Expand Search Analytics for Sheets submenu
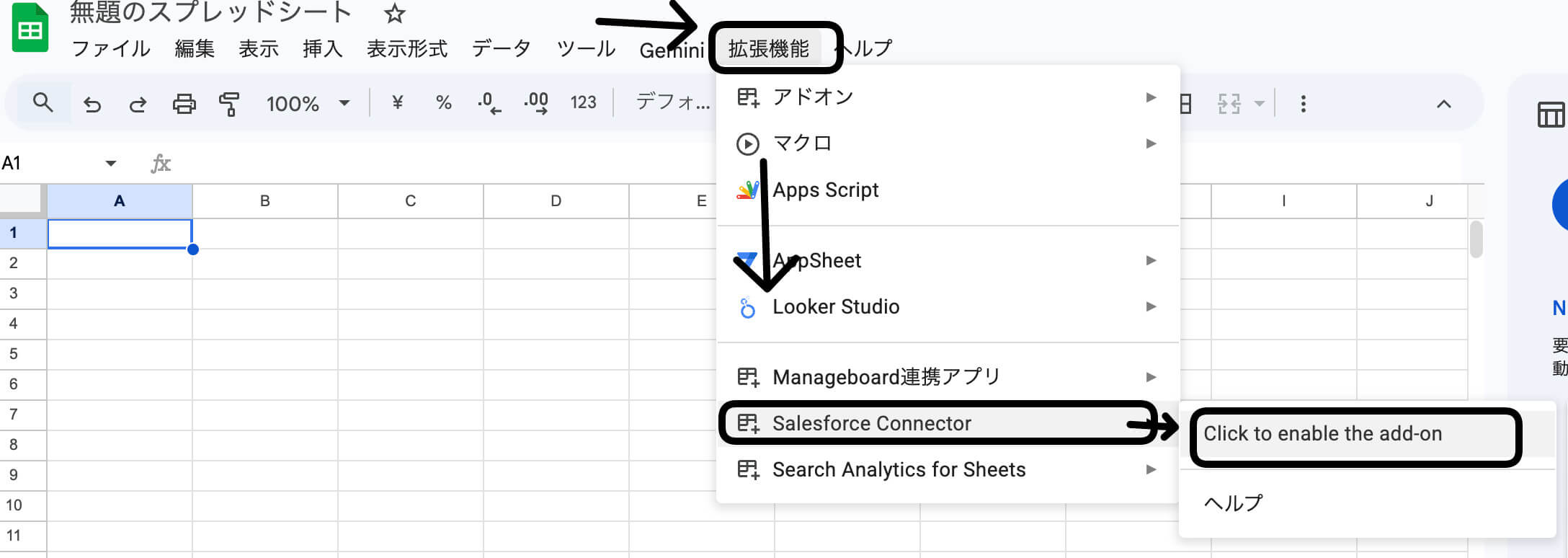1568x558 pixels. tap(948, 469)
